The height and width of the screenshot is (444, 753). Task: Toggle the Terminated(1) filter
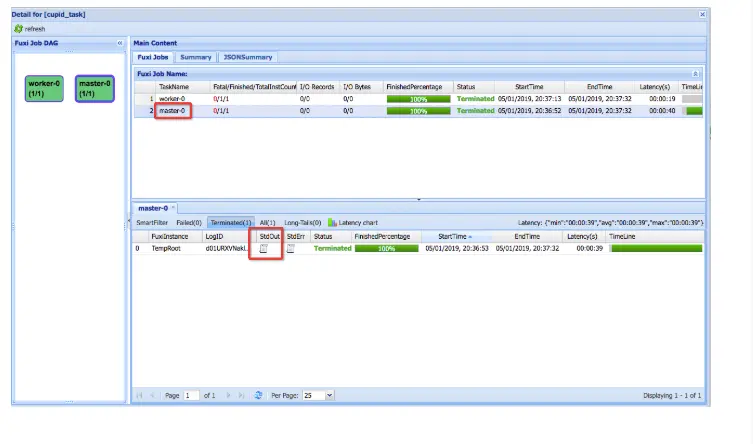[x=231, y=223]
